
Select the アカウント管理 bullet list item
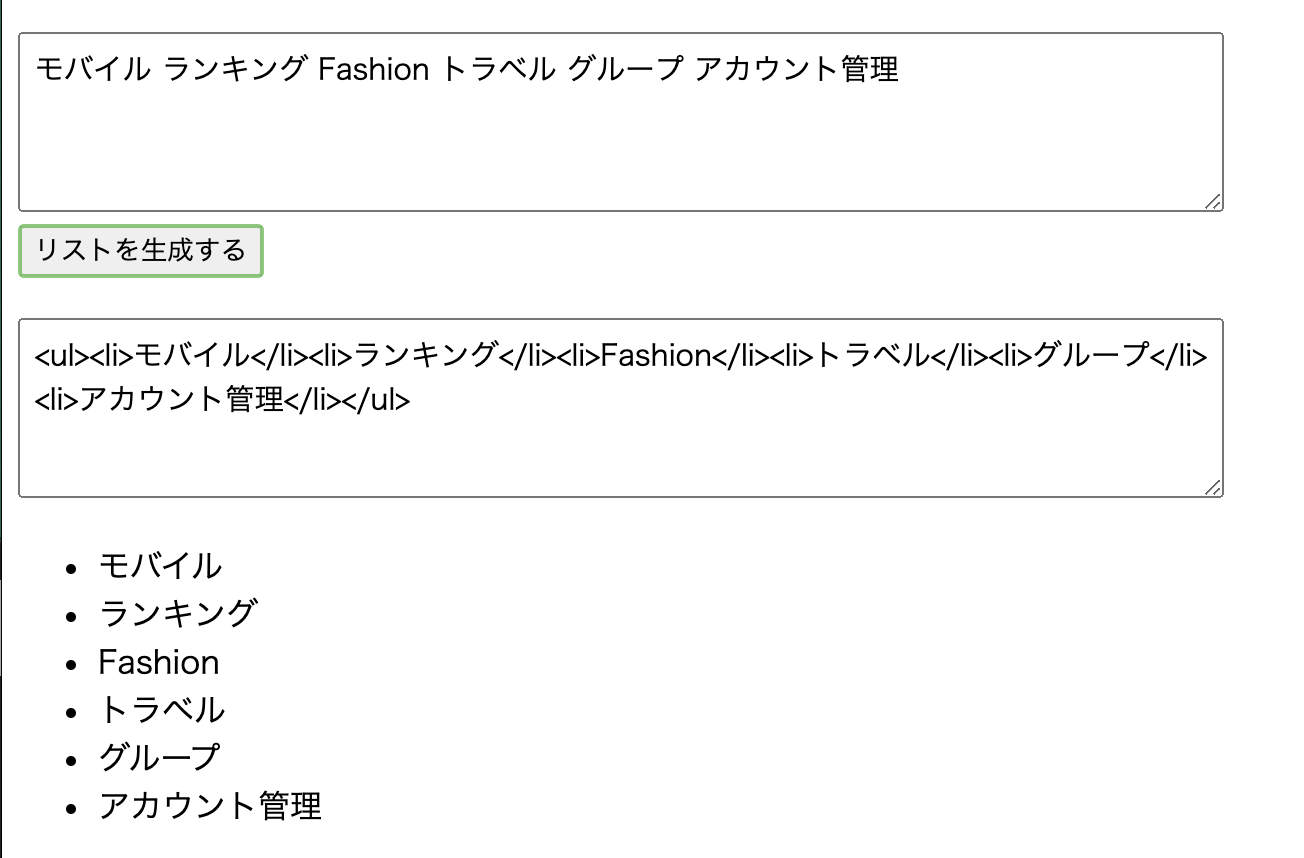coord(210,806)
